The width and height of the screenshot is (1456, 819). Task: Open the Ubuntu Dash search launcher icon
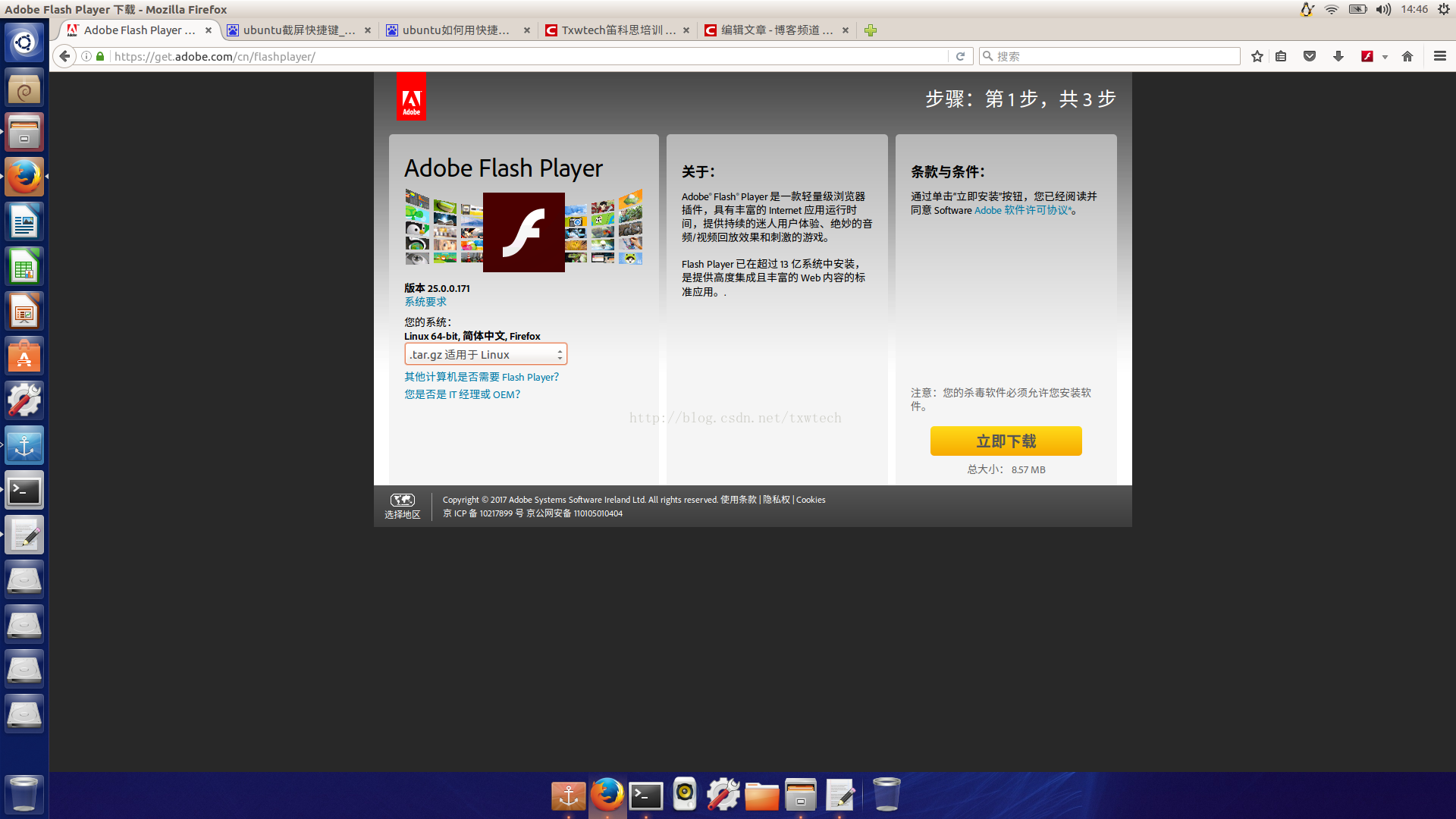(24, 42)
